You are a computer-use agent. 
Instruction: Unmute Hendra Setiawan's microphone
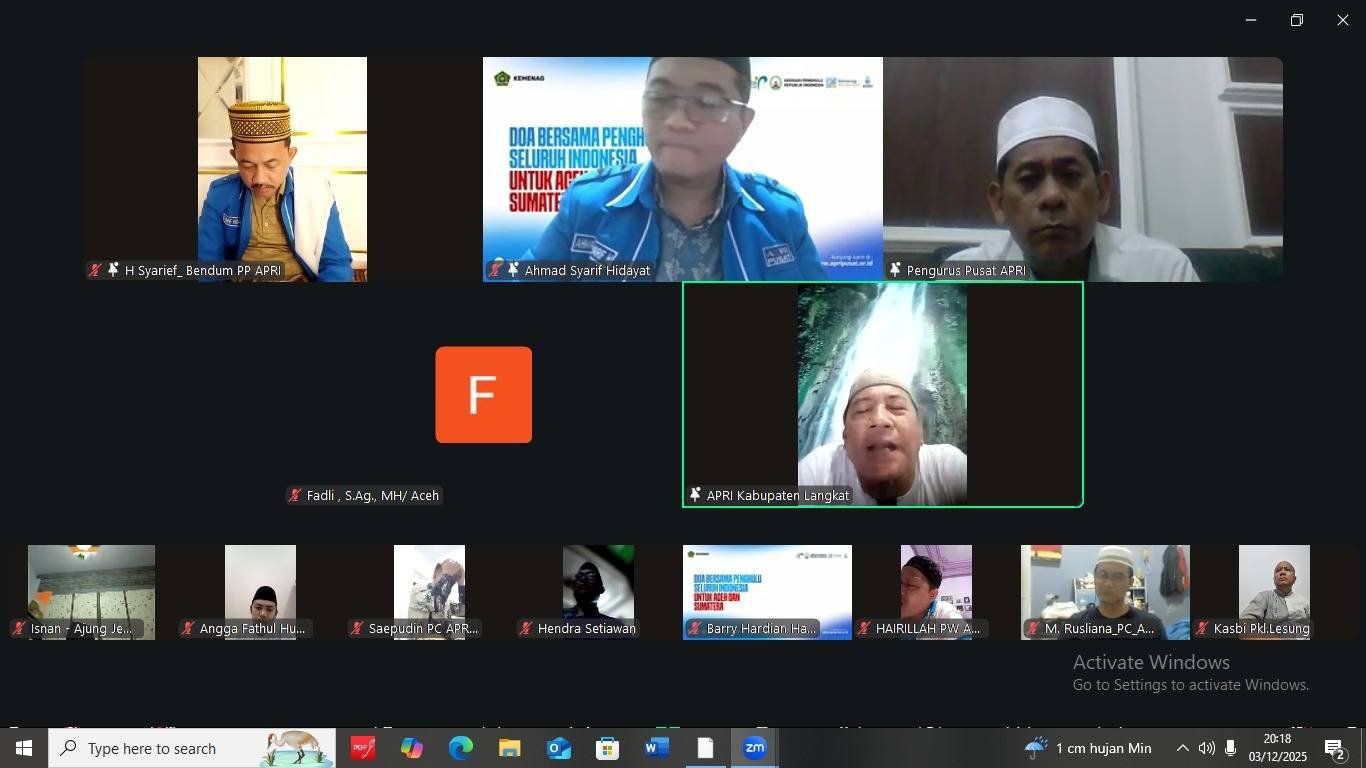(523, 629)
